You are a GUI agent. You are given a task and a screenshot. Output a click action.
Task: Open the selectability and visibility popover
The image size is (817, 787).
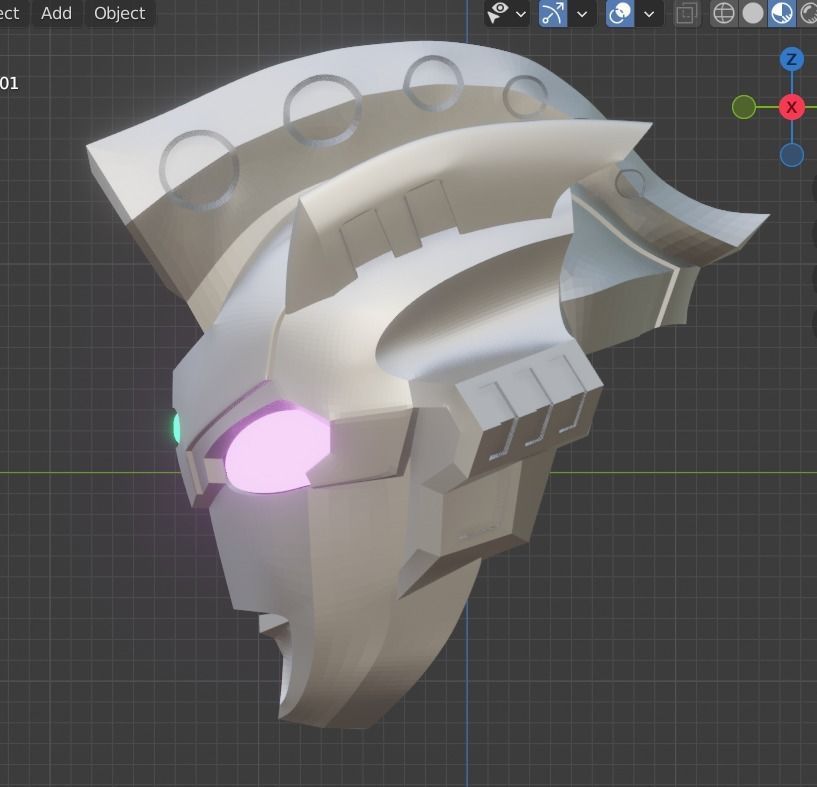point(506,13)
